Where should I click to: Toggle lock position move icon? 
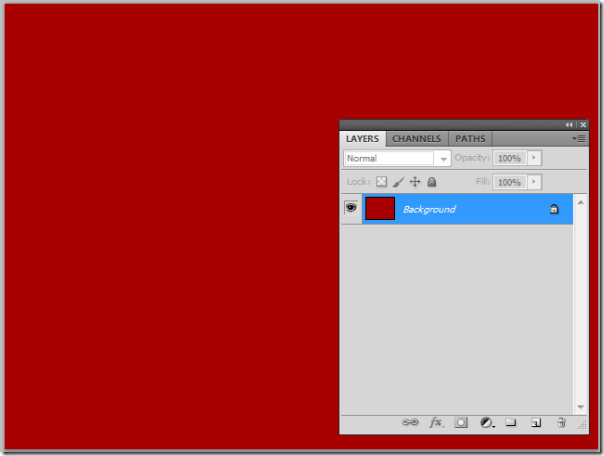415,181
